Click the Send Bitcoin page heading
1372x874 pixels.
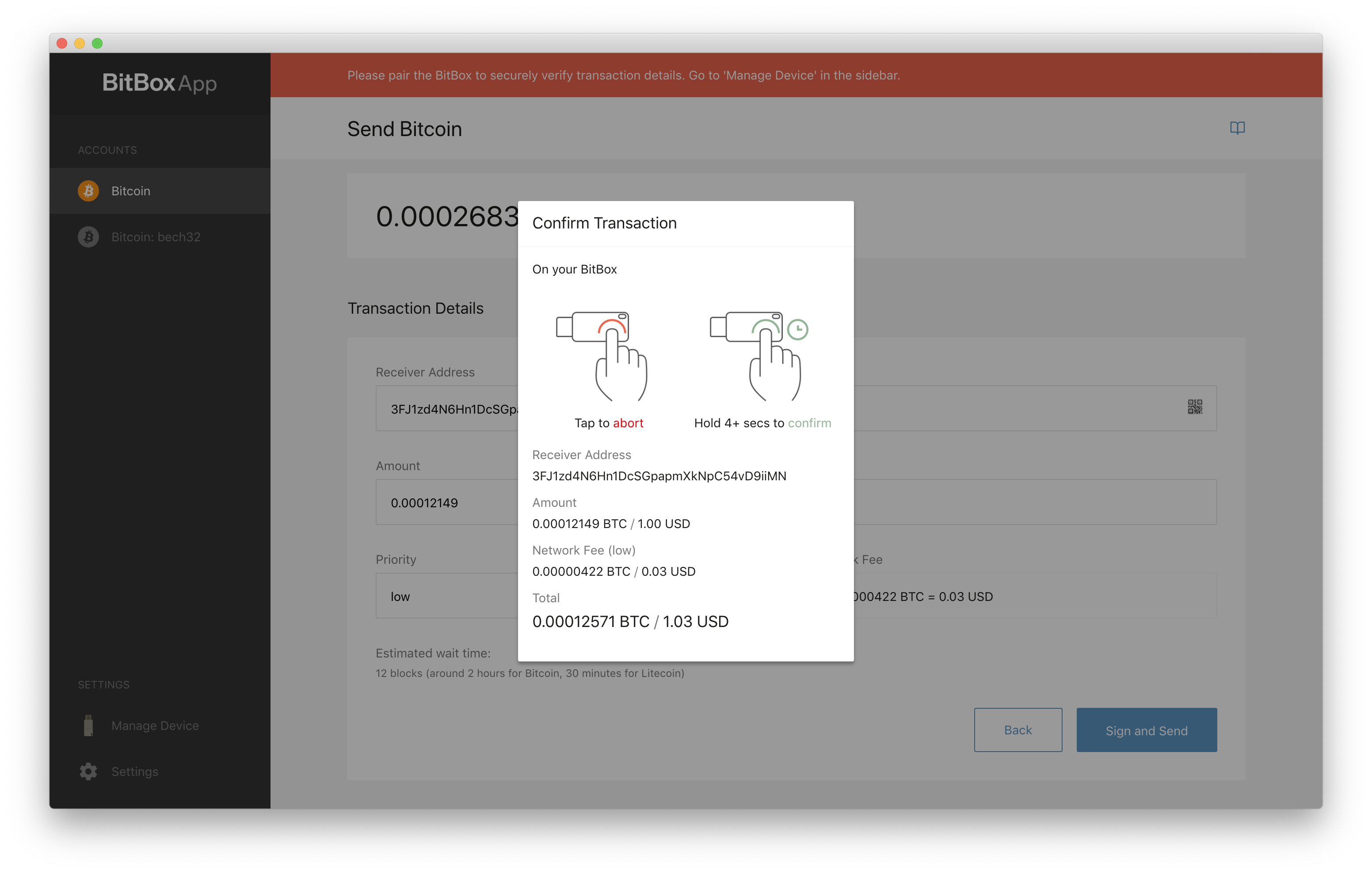tap(404, 129)
